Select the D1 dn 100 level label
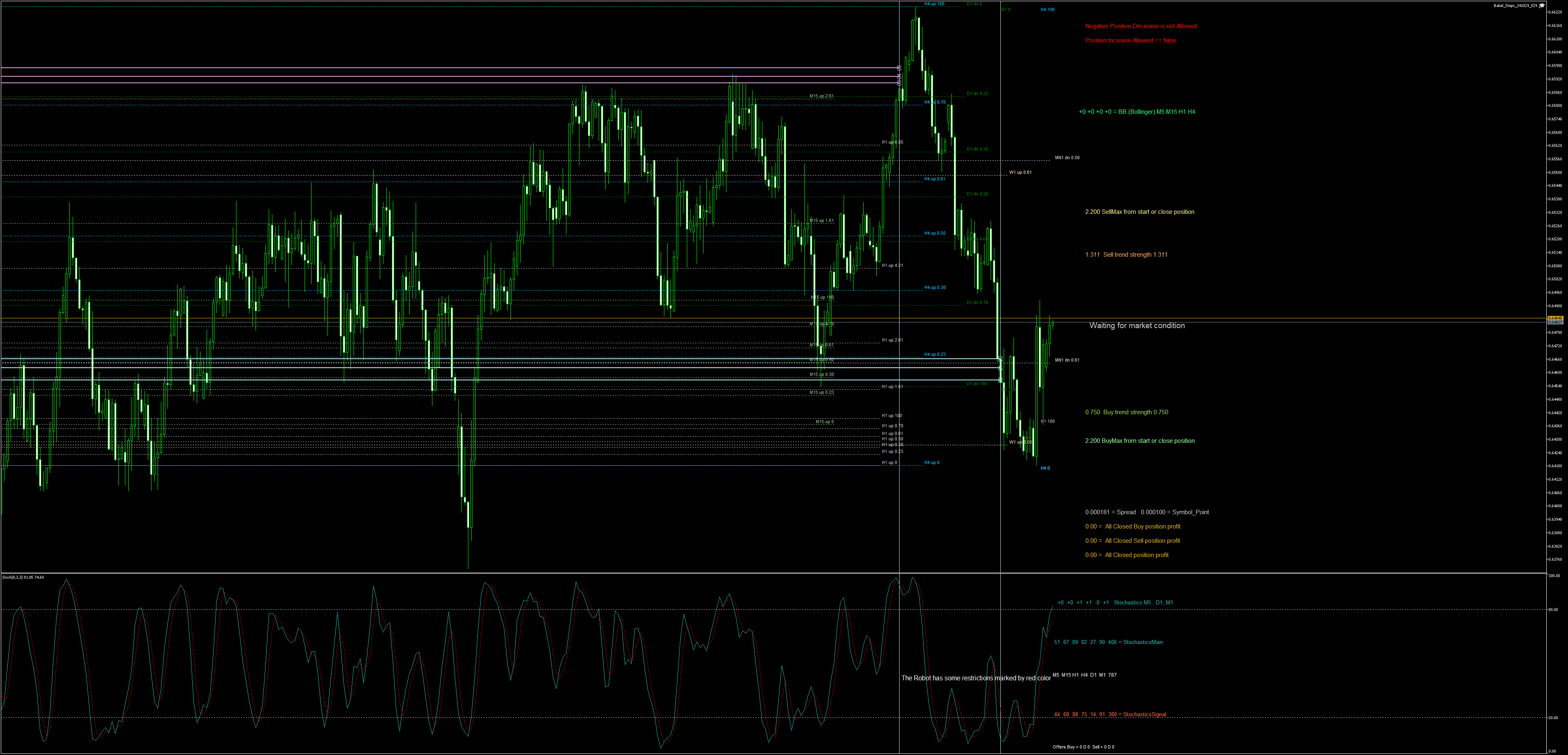This screenshot has height=755, width=1568. coord(976,384)
